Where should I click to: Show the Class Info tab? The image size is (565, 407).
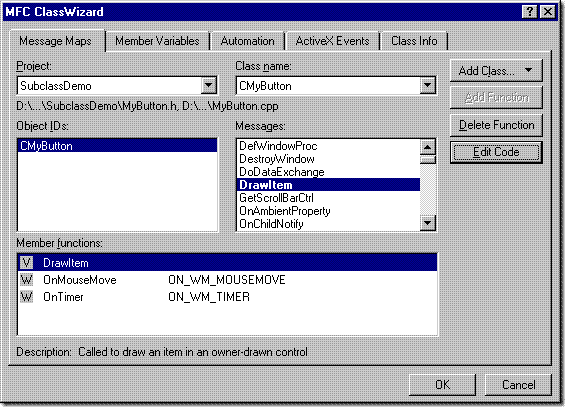(x=414, y=41)
